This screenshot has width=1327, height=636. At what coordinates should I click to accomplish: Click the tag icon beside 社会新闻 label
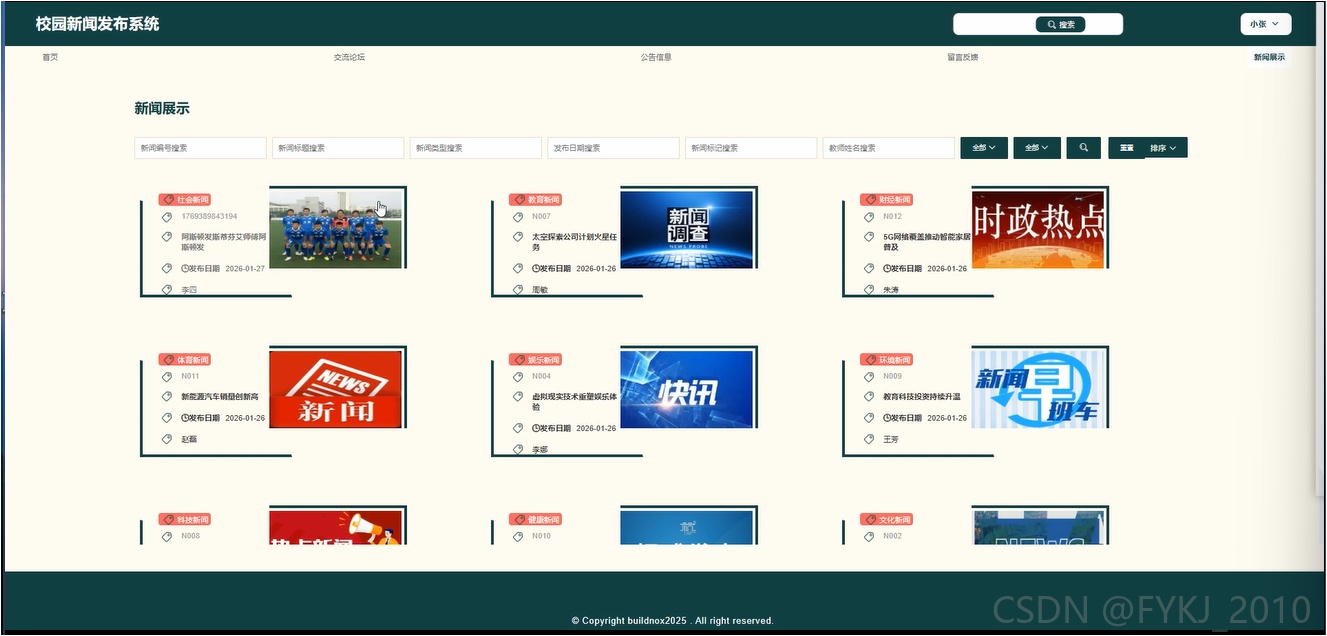(167, 200)
